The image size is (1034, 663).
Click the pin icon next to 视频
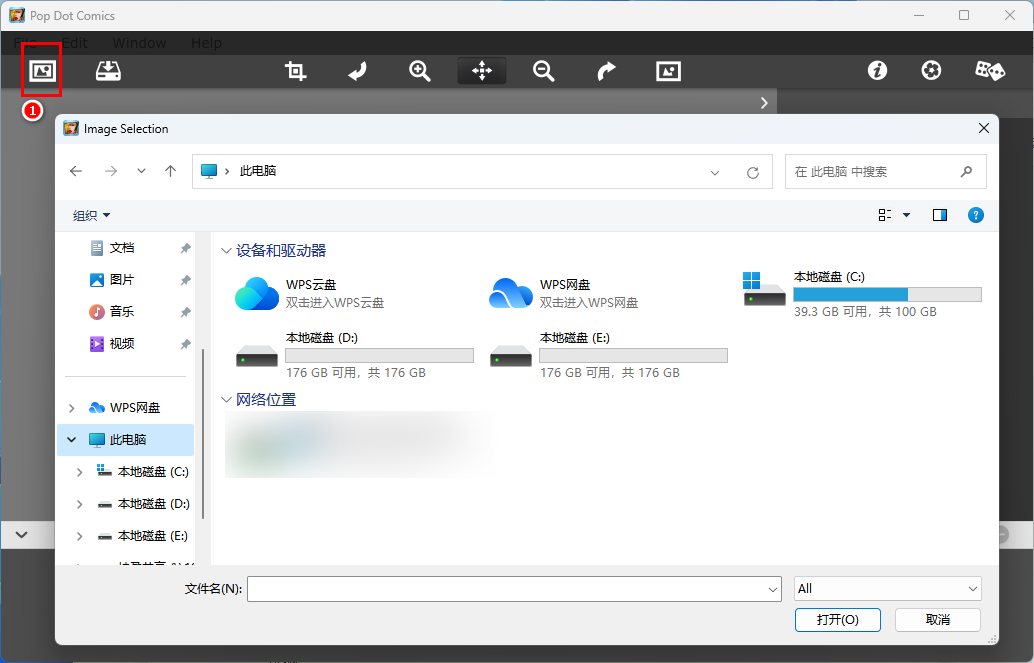point(185,344)
